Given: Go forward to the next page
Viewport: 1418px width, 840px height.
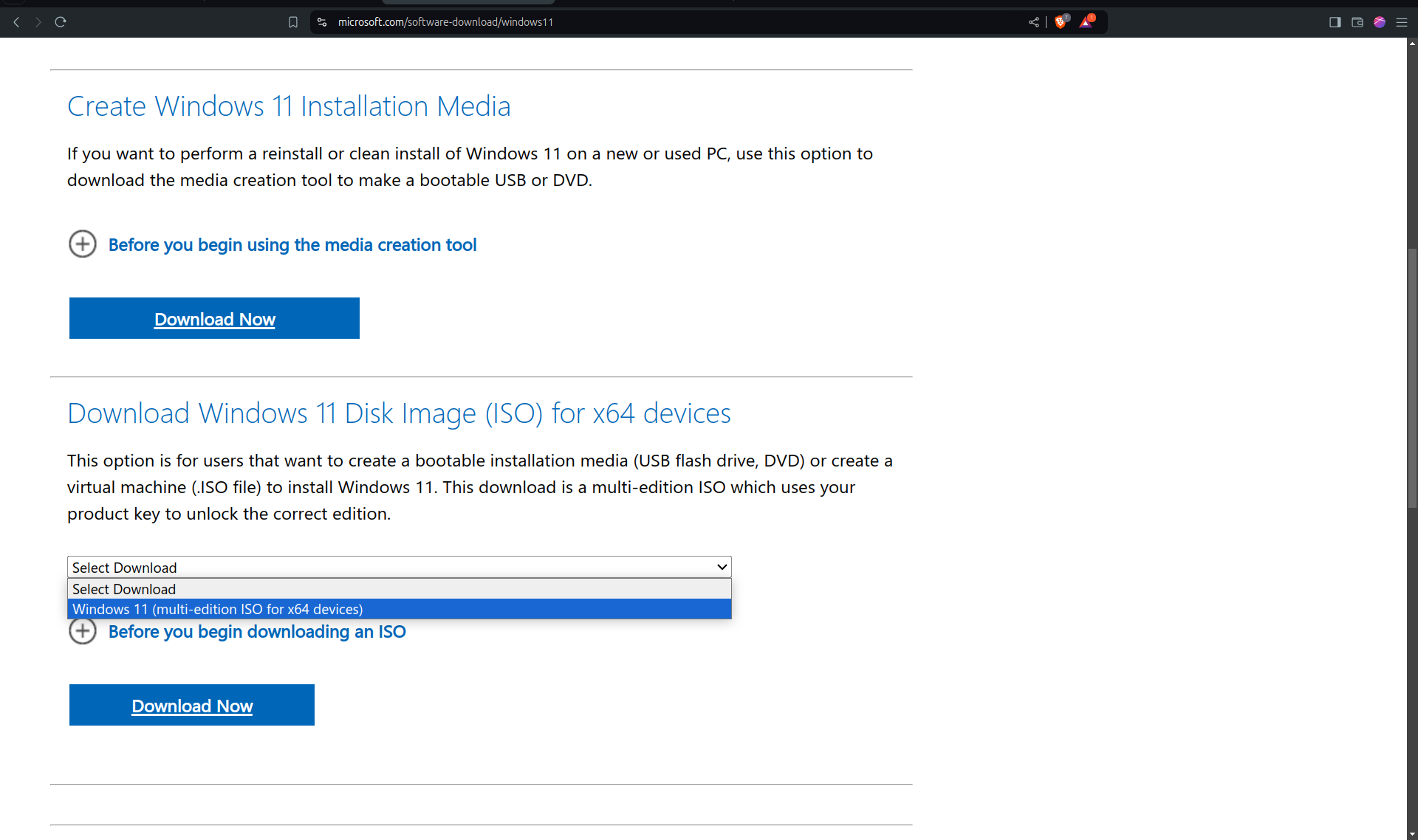Looking at the screenshot, I should click(x=38, y=22).
